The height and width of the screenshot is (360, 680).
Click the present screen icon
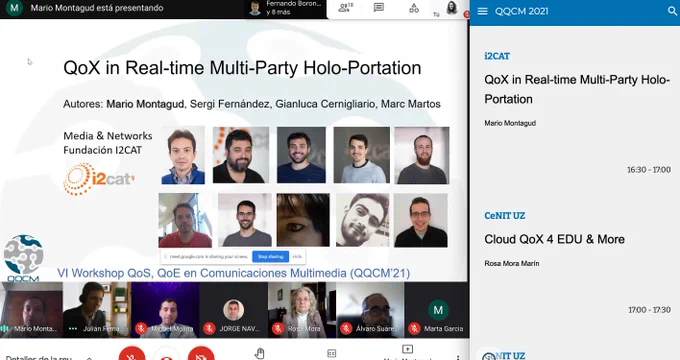click(407, 350)
